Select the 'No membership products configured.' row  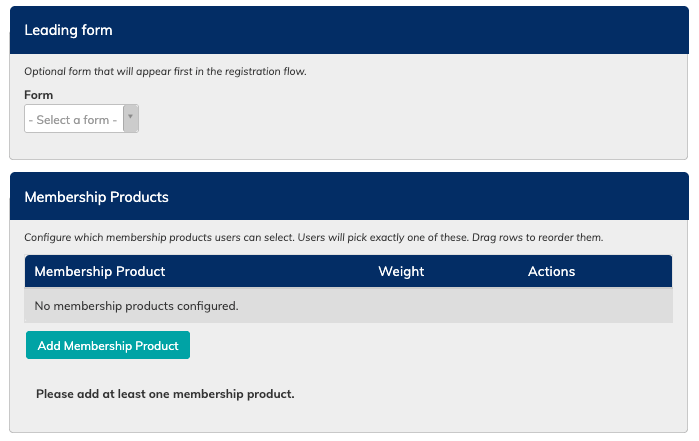click(349, 306)
